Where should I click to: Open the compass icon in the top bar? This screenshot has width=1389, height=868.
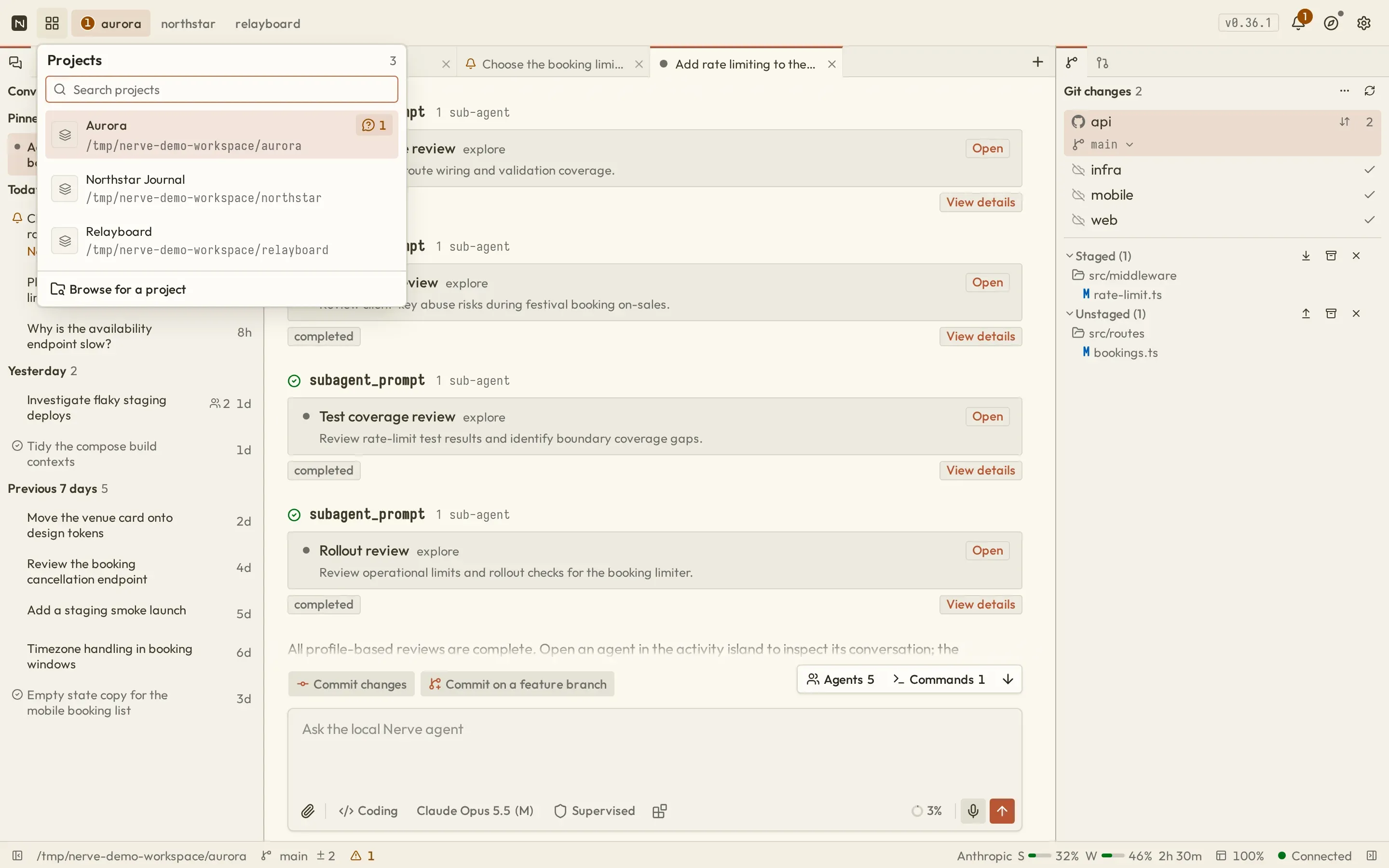1332,23
